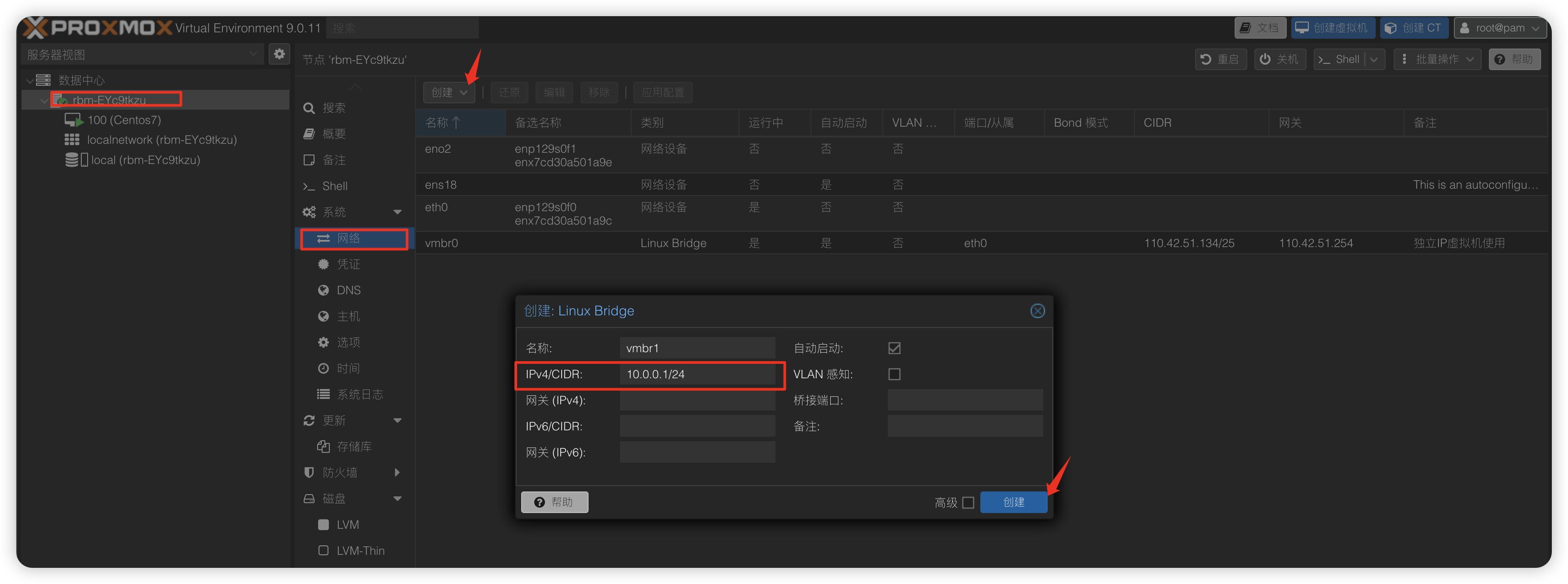Select VM 100 (Centos7) in tree
The height and width of the screenshot is (584, 1568).
click(124, 120)
